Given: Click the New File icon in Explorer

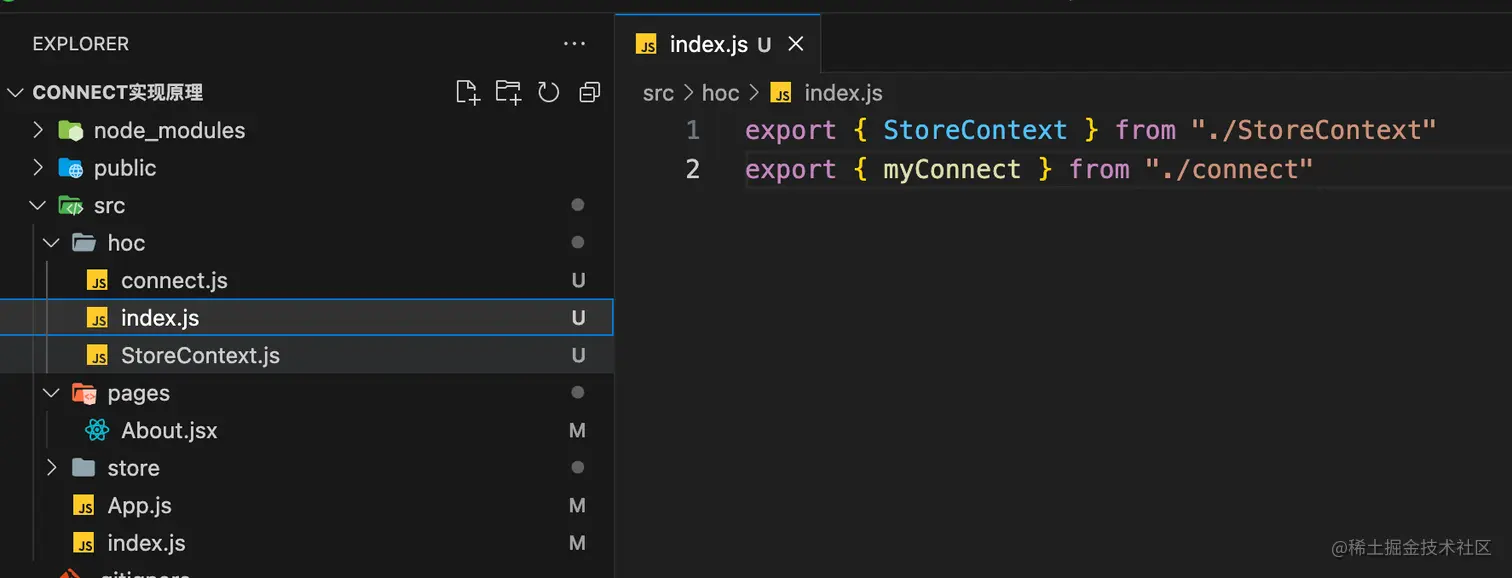Looking at the screenshot, I should [467, 93].
